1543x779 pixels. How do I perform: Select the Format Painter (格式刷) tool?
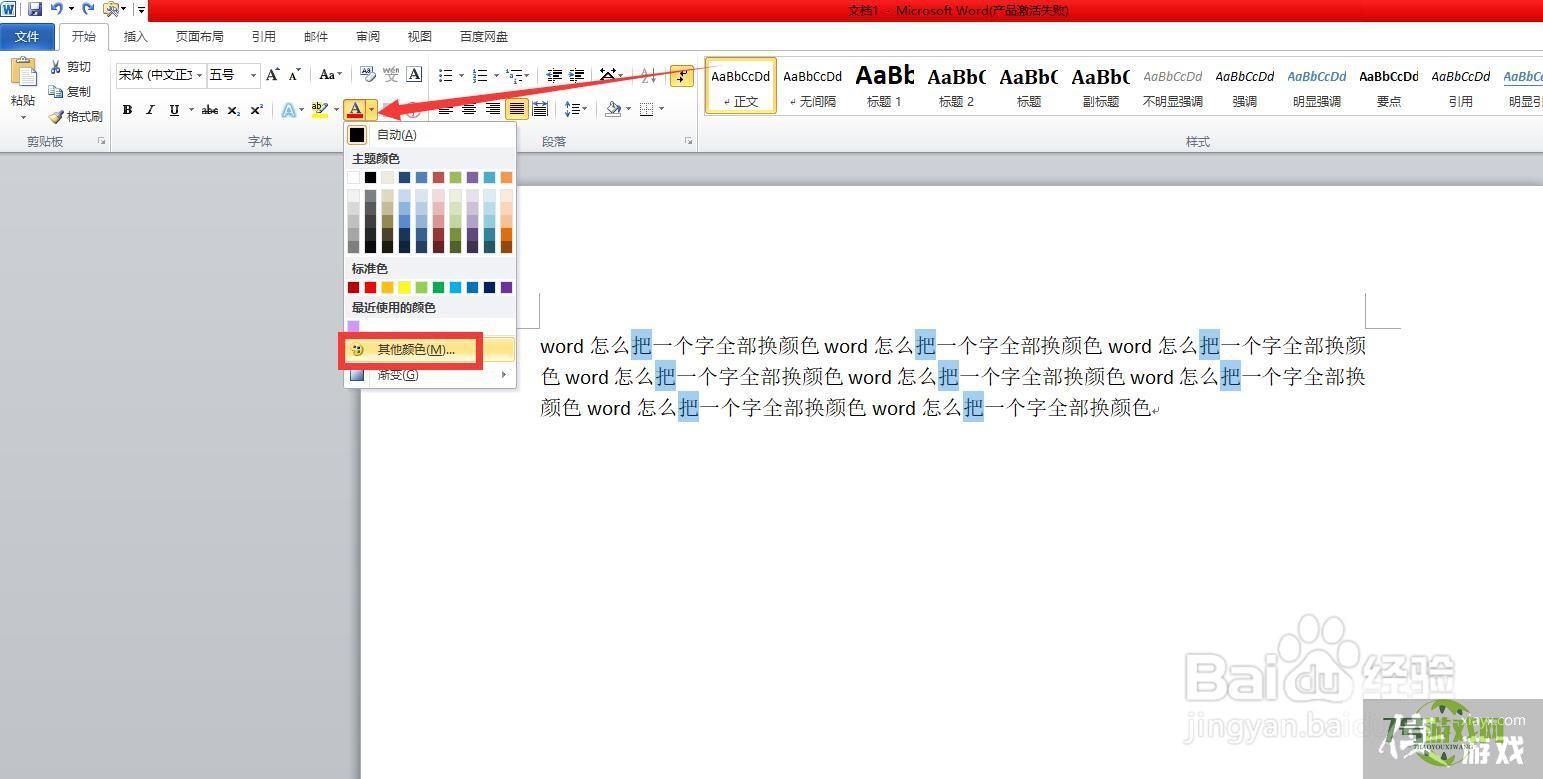coord(76,116)
